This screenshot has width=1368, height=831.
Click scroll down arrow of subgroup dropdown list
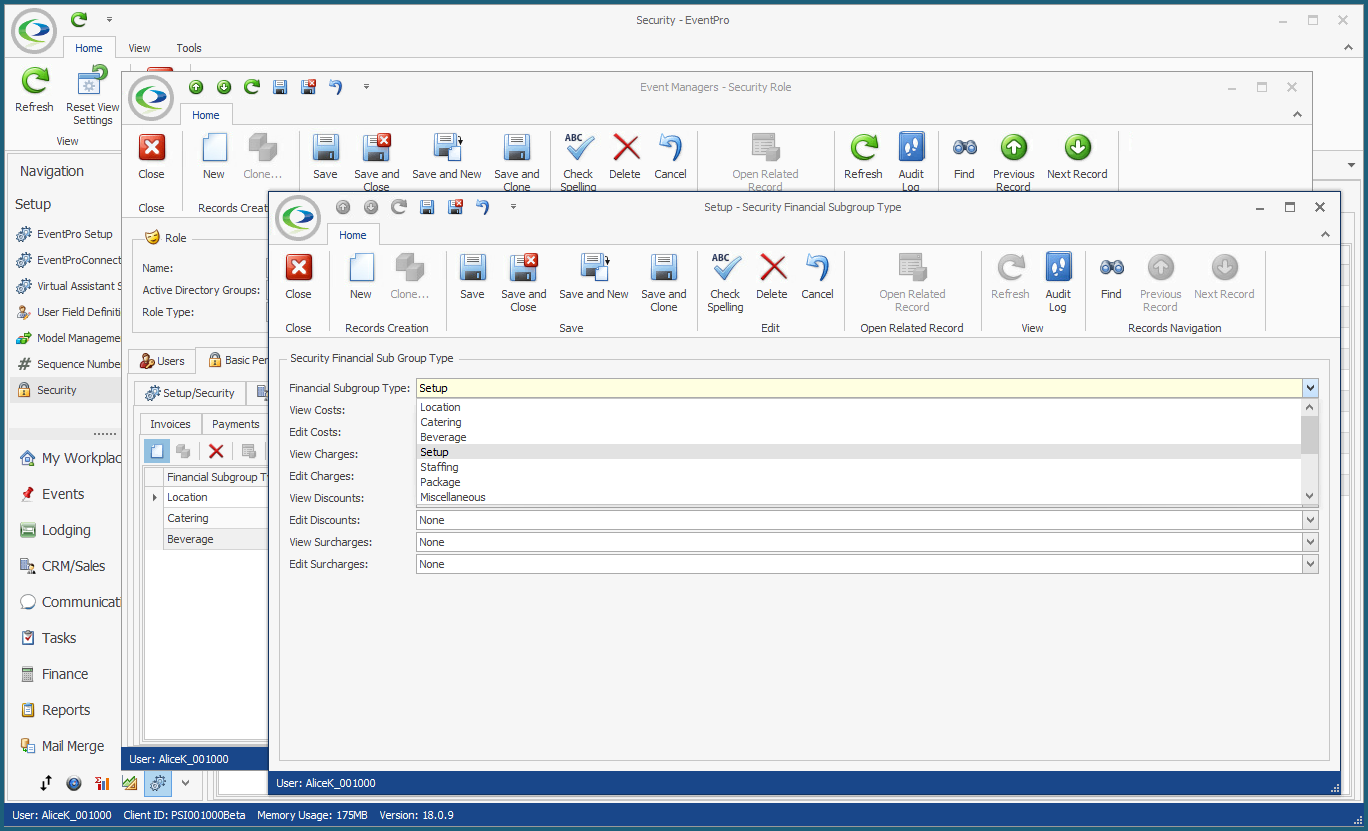coord(1310,496)
